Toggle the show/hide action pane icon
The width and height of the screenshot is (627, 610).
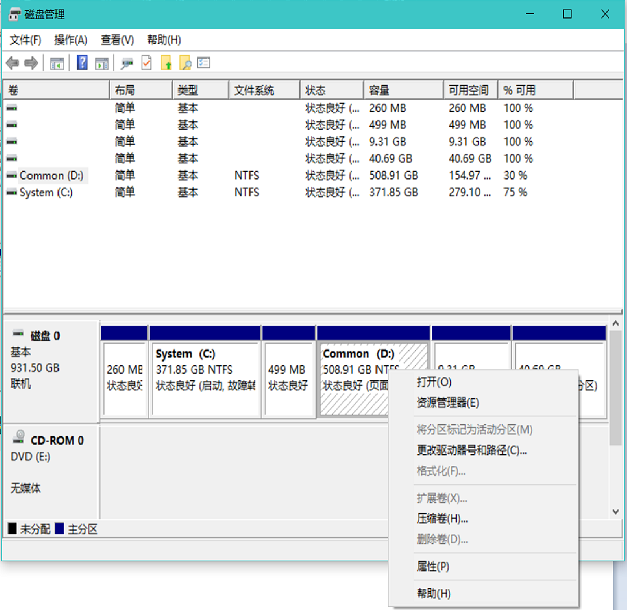[102, 63]
